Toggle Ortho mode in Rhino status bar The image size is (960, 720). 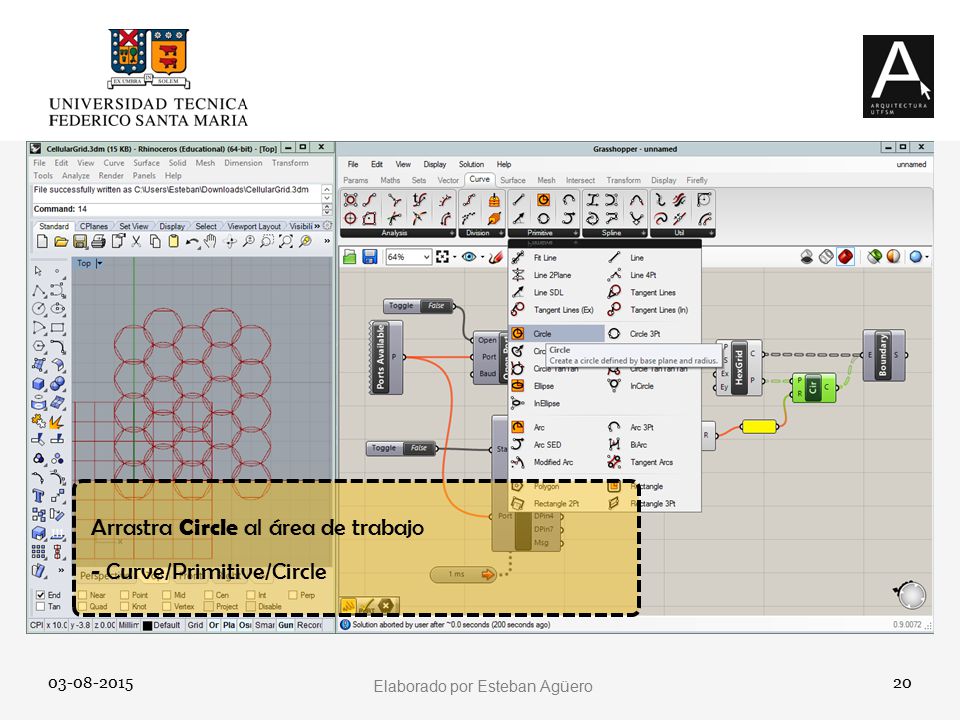click(214, 625)
